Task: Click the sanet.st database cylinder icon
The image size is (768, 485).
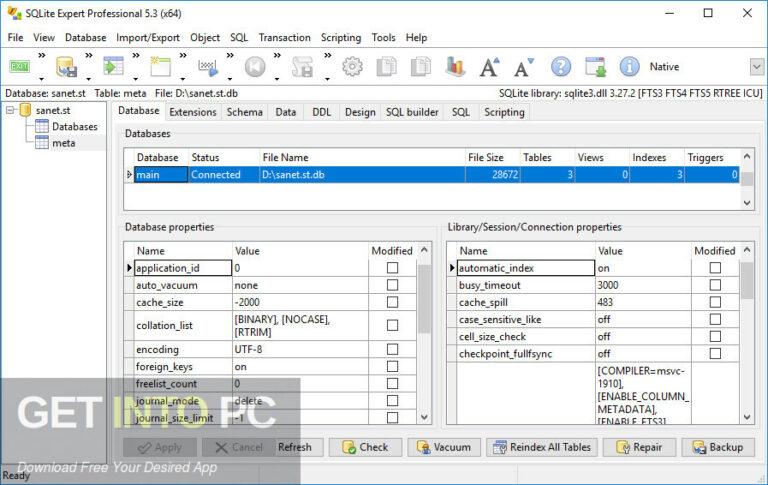Action: [x=25, y=110]
